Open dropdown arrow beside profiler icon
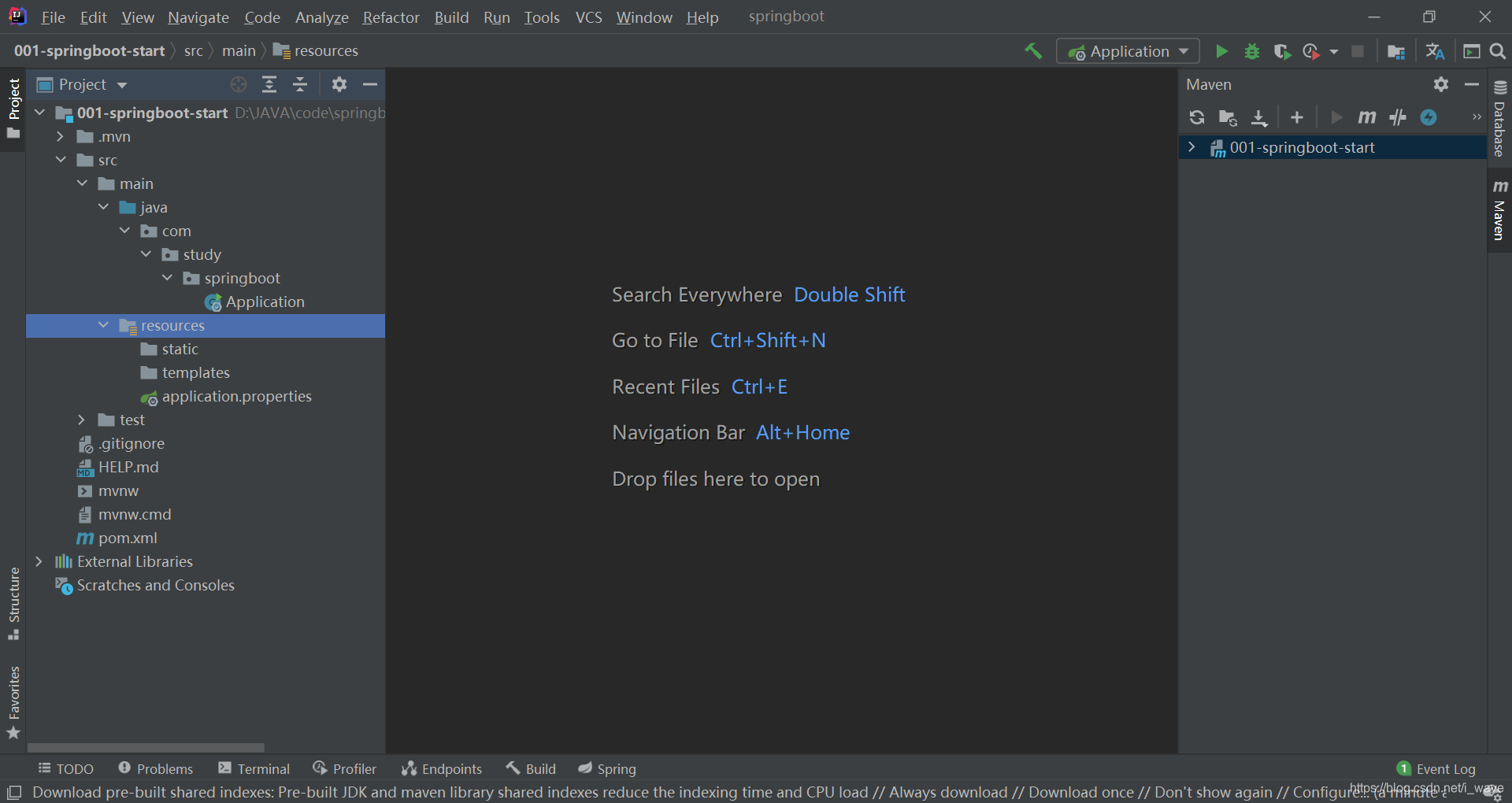This screenshot has width=1512, height=803. point(1333,52)
